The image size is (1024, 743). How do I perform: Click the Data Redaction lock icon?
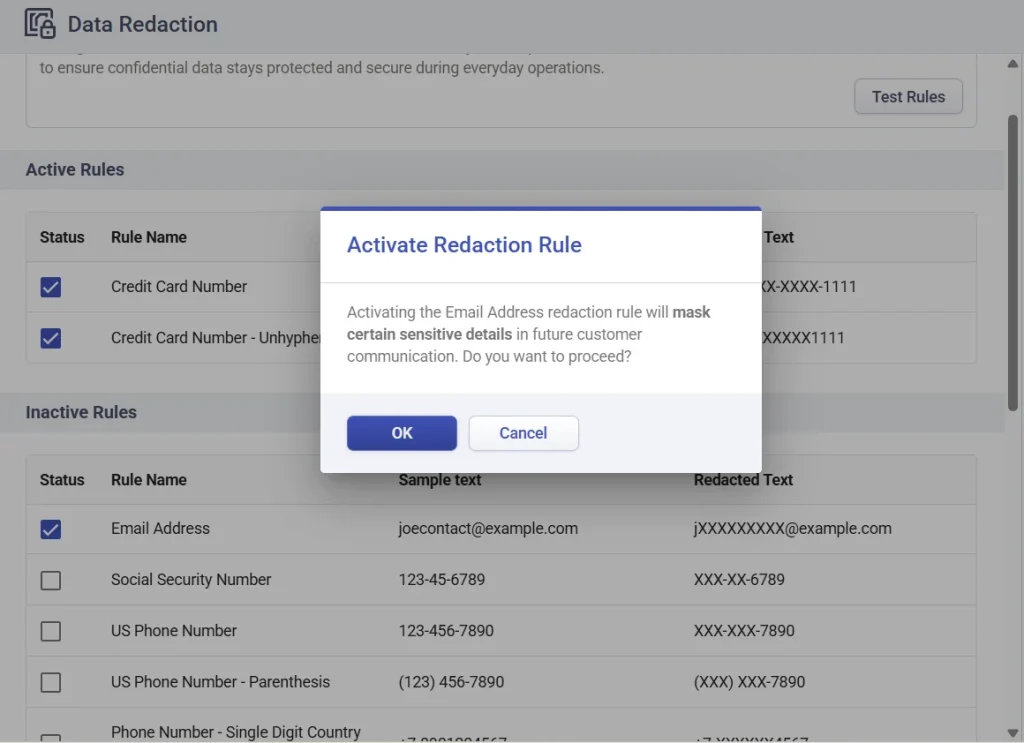point(40,23)
